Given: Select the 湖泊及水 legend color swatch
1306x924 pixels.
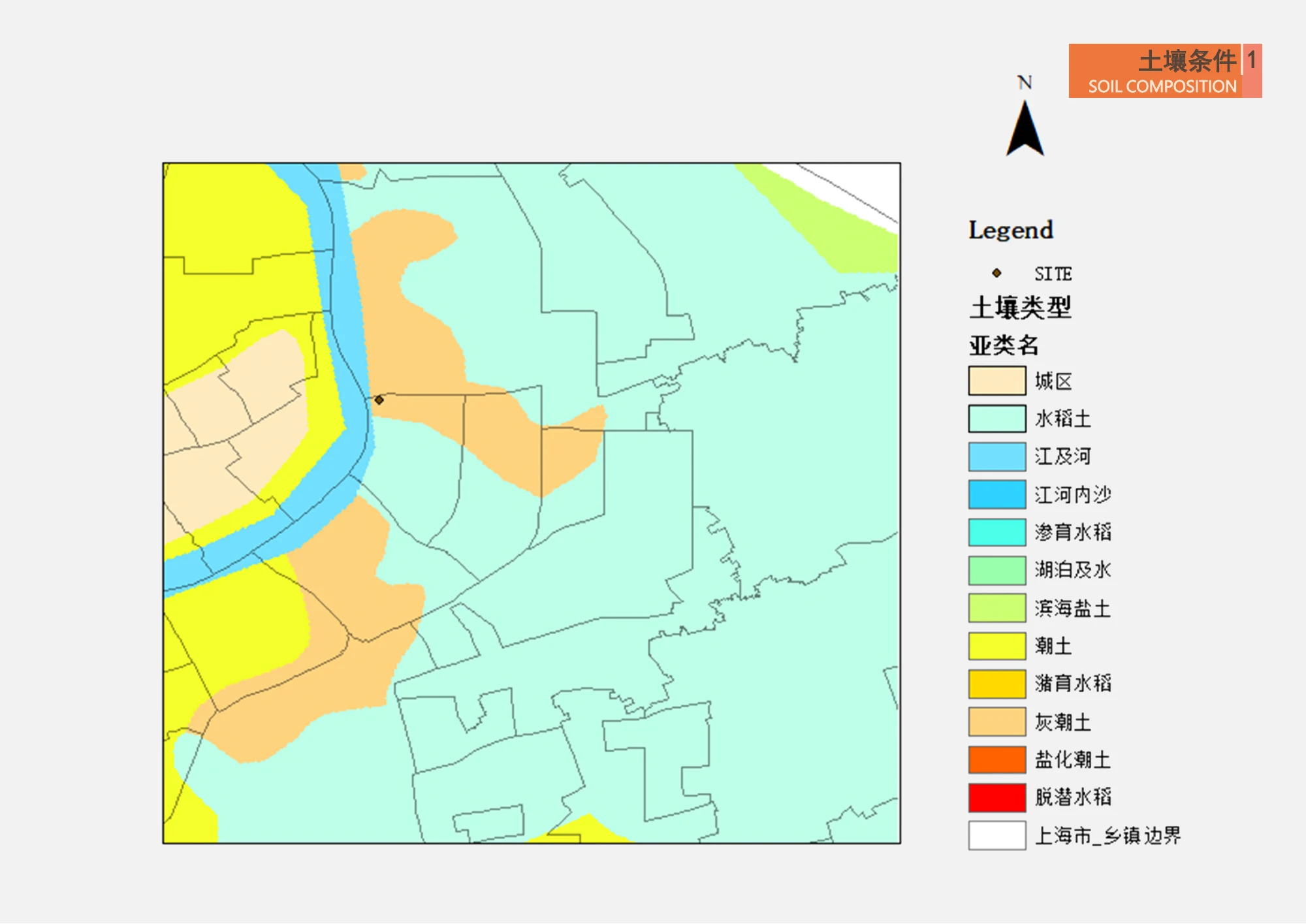Looking at the screenshot, I should click(x=997, y=570).
